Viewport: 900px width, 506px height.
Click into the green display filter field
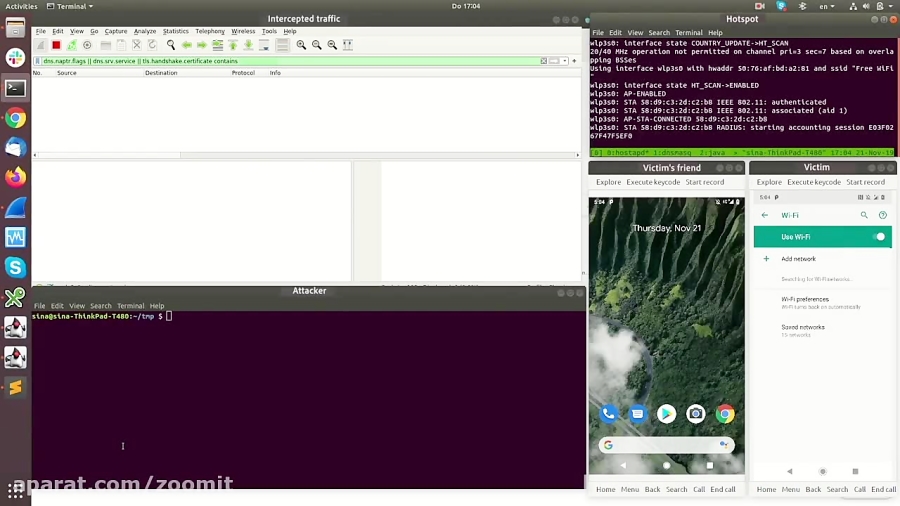tap(290, 61)
